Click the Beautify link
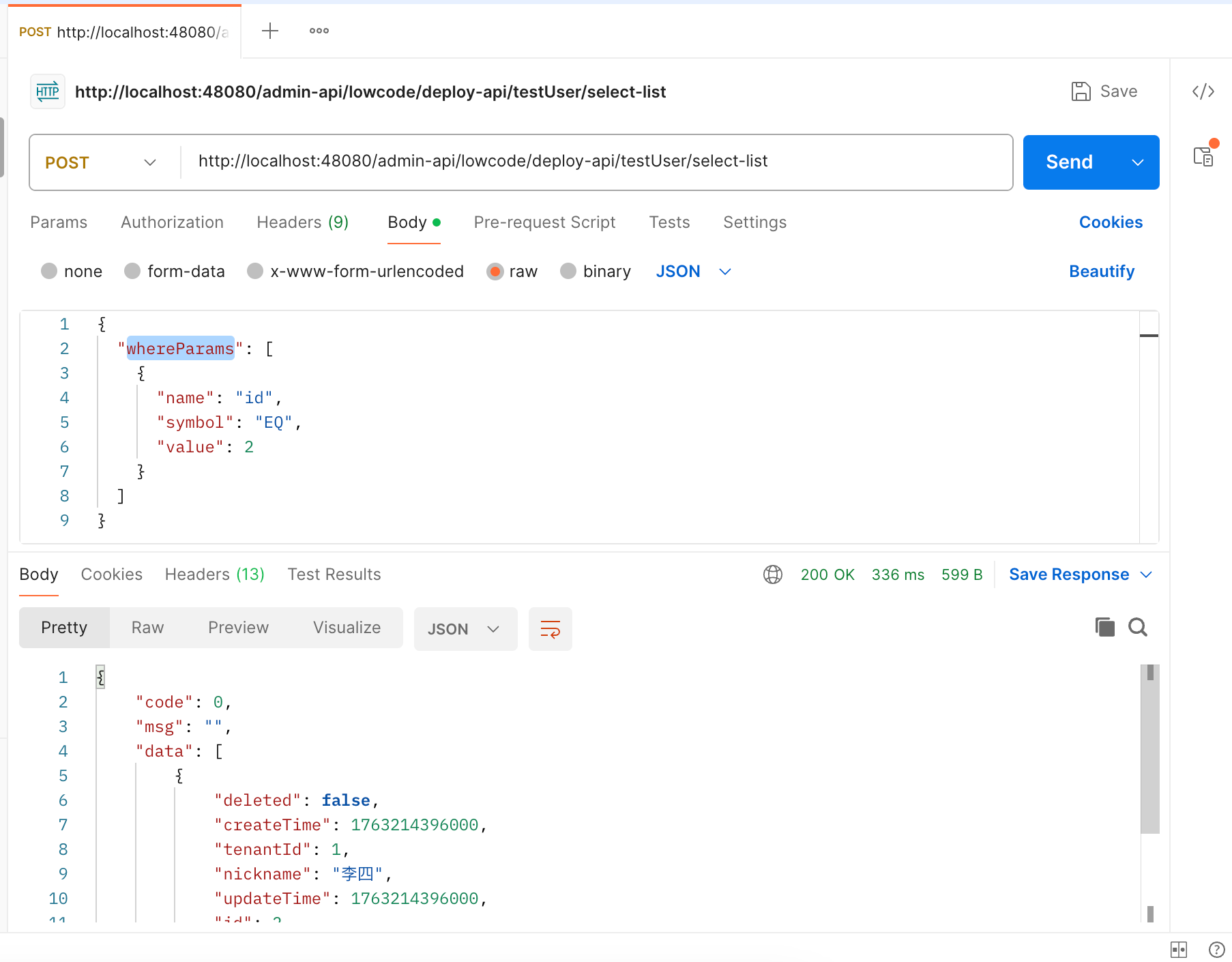The image size is (1232, 962). click(x=1101, y=272)
